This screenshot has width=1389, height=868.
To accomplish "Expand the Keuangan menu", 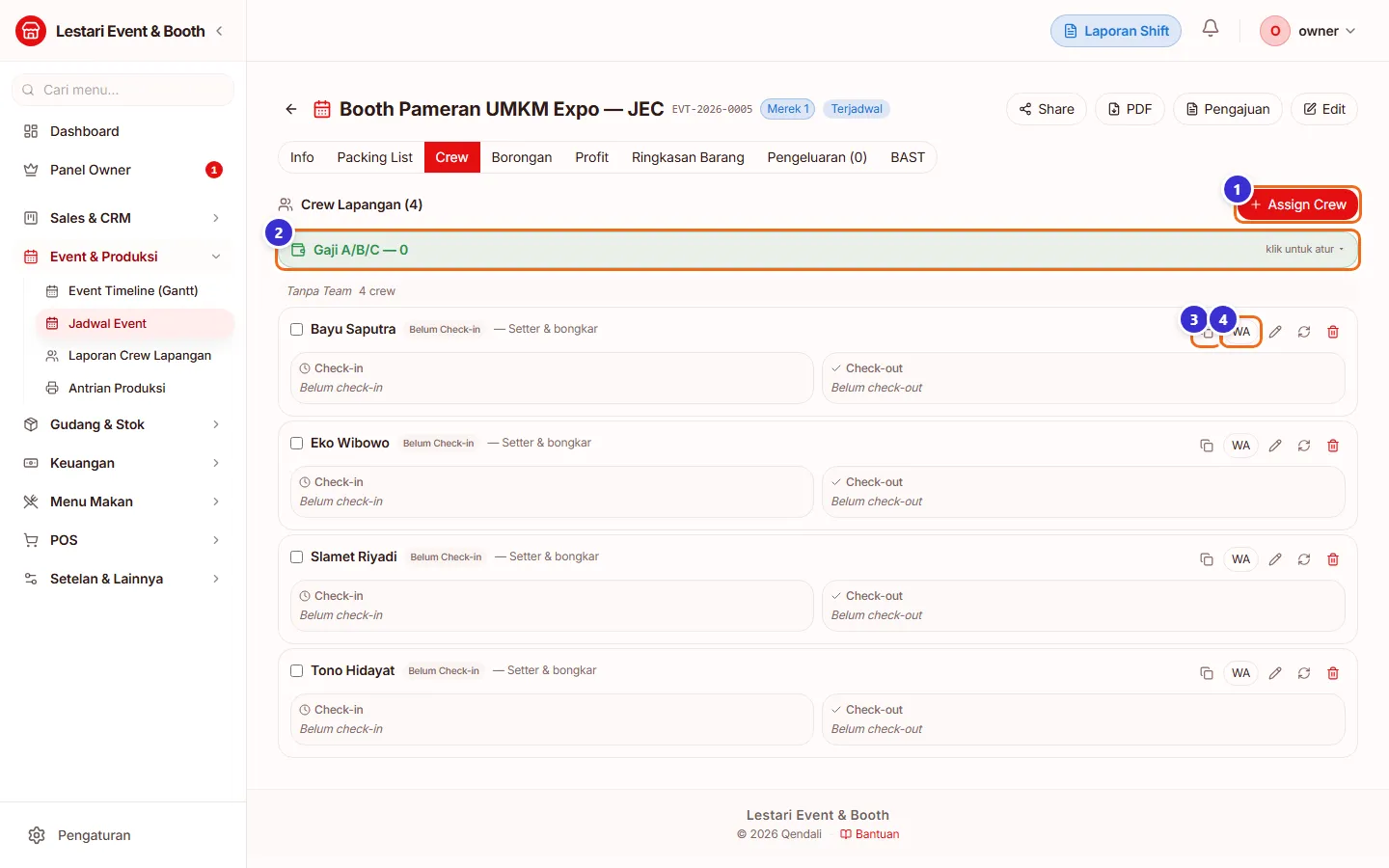I will pos(123,463).
